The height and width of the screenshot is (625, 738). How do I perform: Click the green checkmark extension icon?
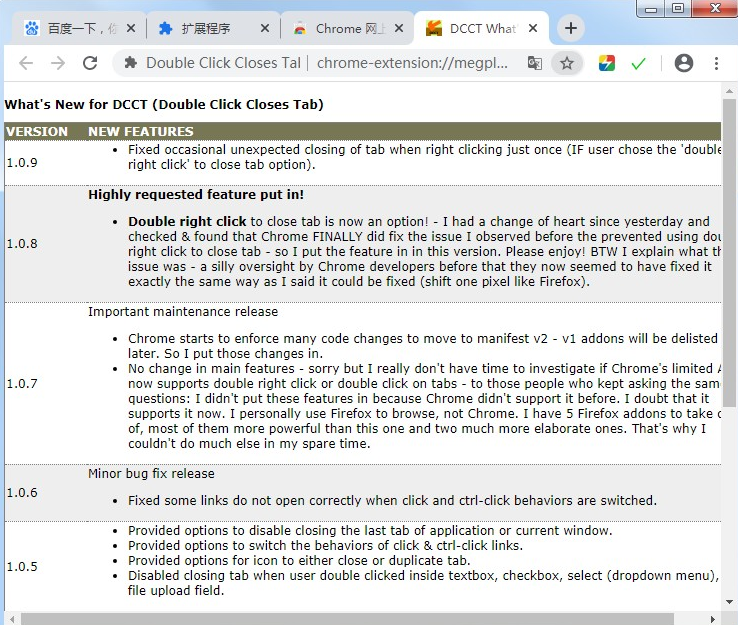638,63
